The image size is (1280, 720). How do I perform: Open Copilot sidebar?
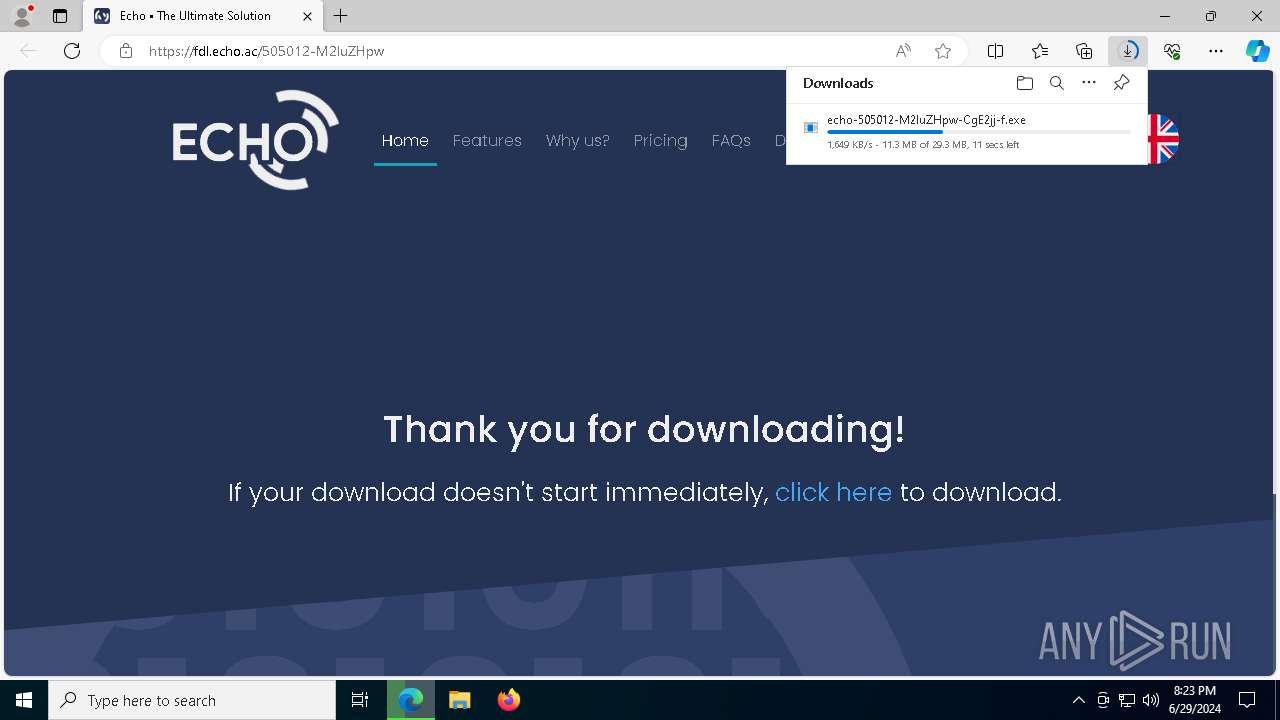coord(1258,51)
